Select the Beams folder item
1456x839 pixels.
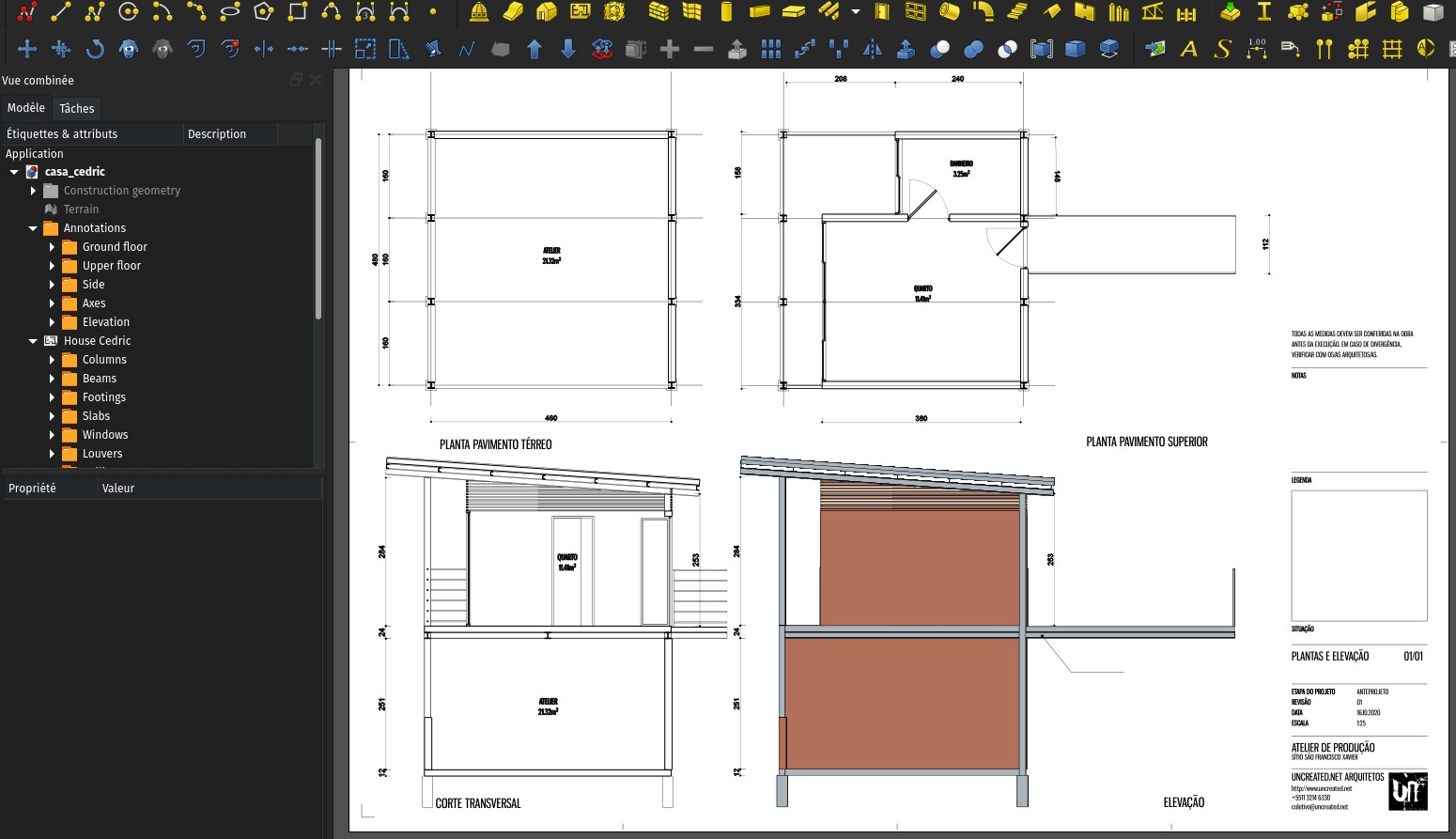(x=100, y=379)
